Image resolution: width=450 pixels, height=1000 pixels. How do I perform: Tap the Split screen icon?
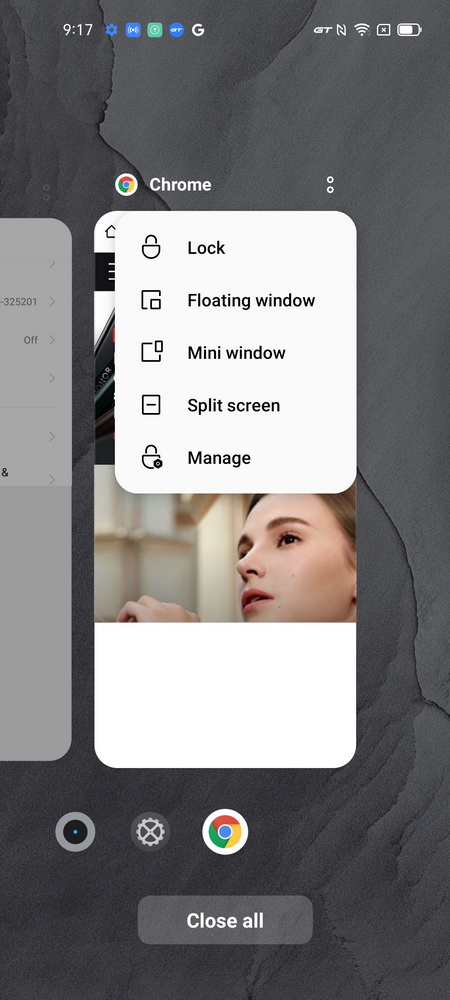(x=151, y=405)
